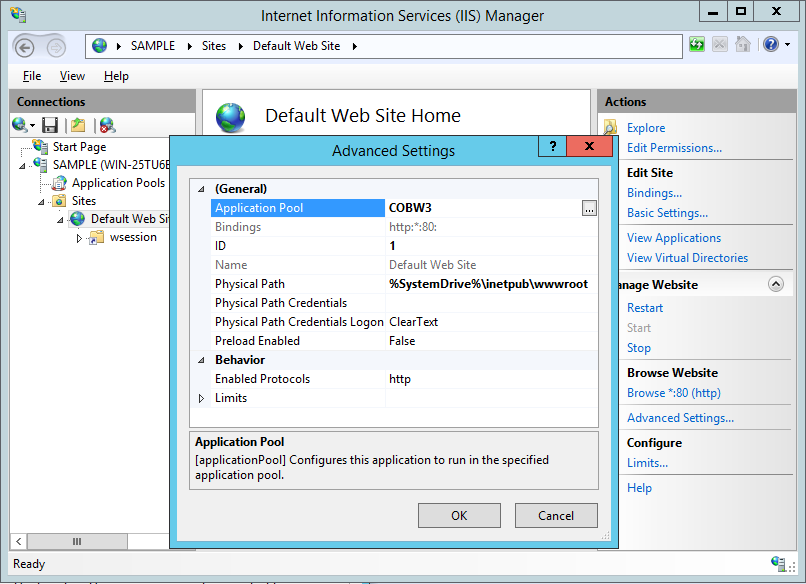Select the wsession application node
806x584 pixels.
pyautogui.click(x=133, y=237)
